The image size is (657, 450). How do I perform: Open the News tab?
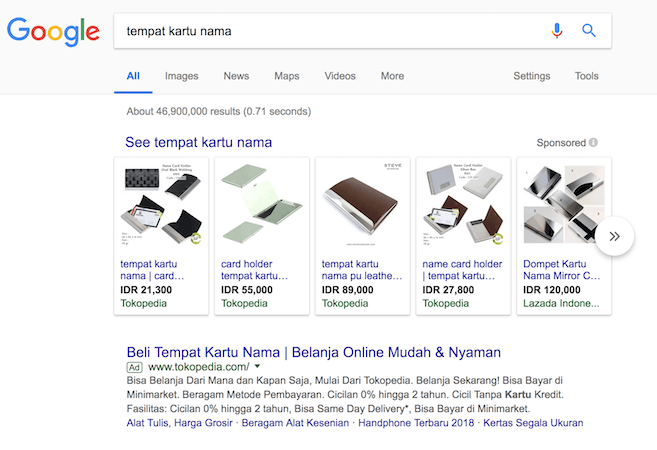click(236, 76)
